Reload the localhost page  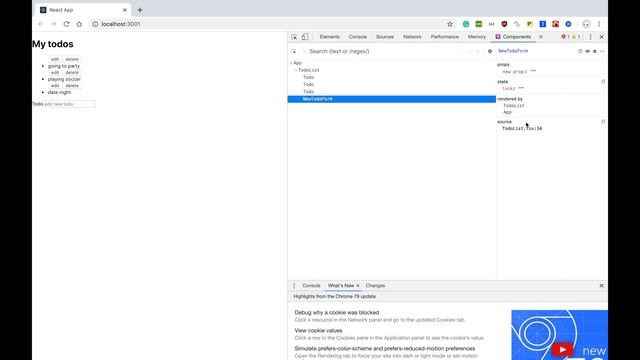coord(66,24)
